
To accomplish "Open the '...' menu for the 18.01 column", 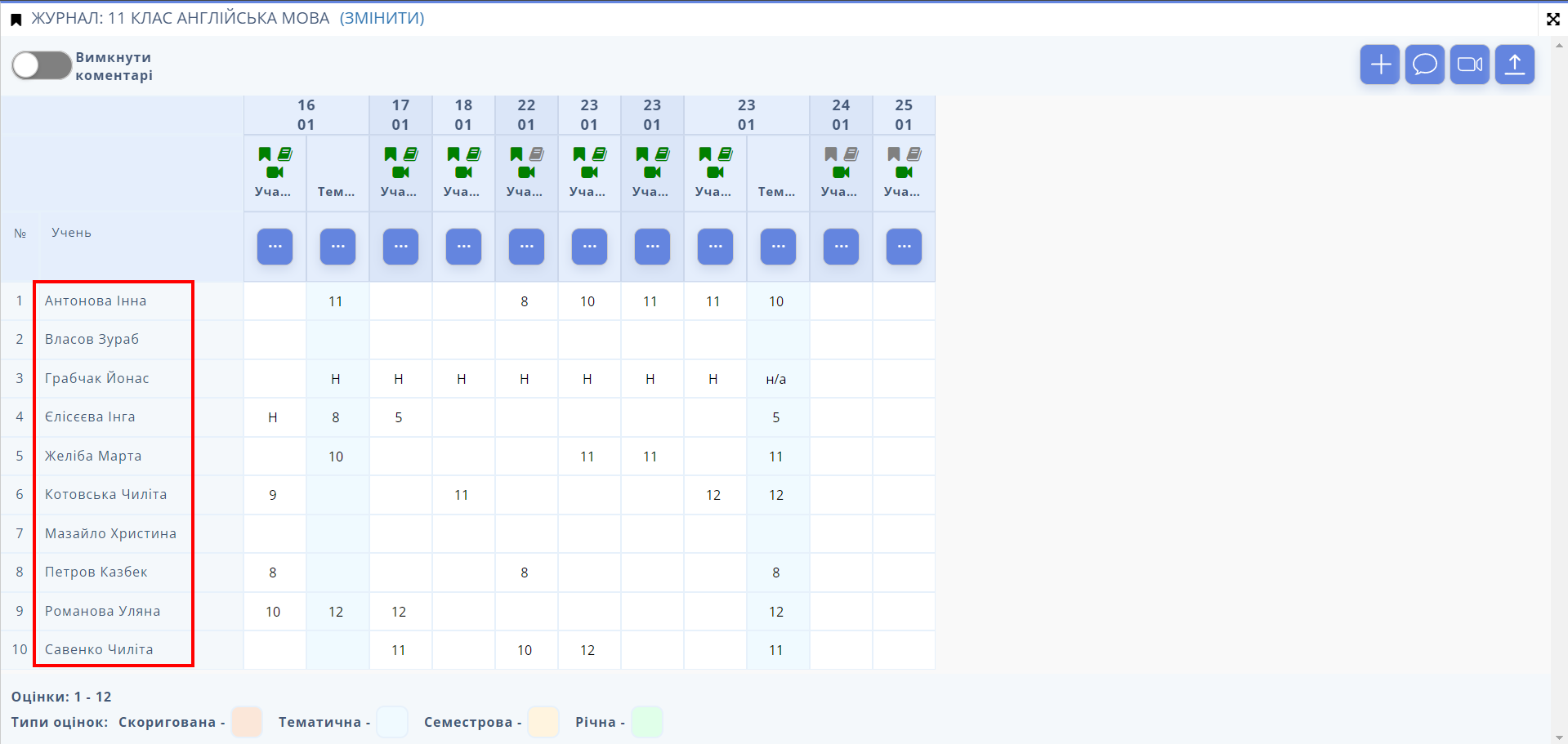I will click(463, 246).
